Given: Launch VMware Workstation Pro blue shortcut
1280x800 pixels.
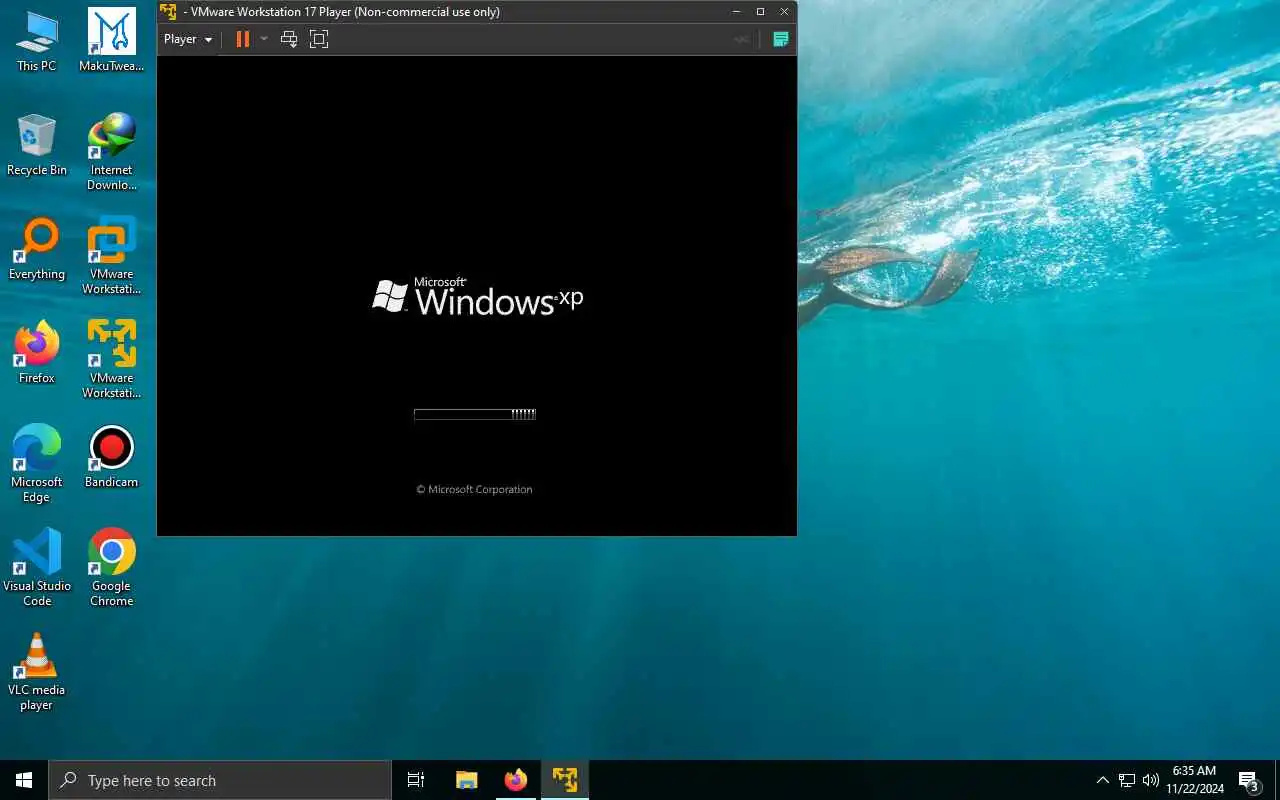Looking at the screenshot, I should [x=112, y=256].
